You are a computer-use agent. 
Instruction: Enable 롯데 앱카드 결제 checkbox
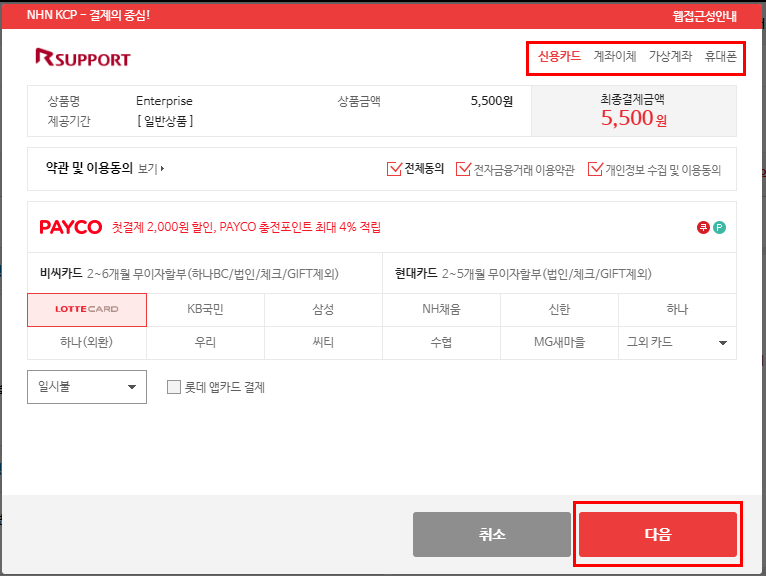174,387
